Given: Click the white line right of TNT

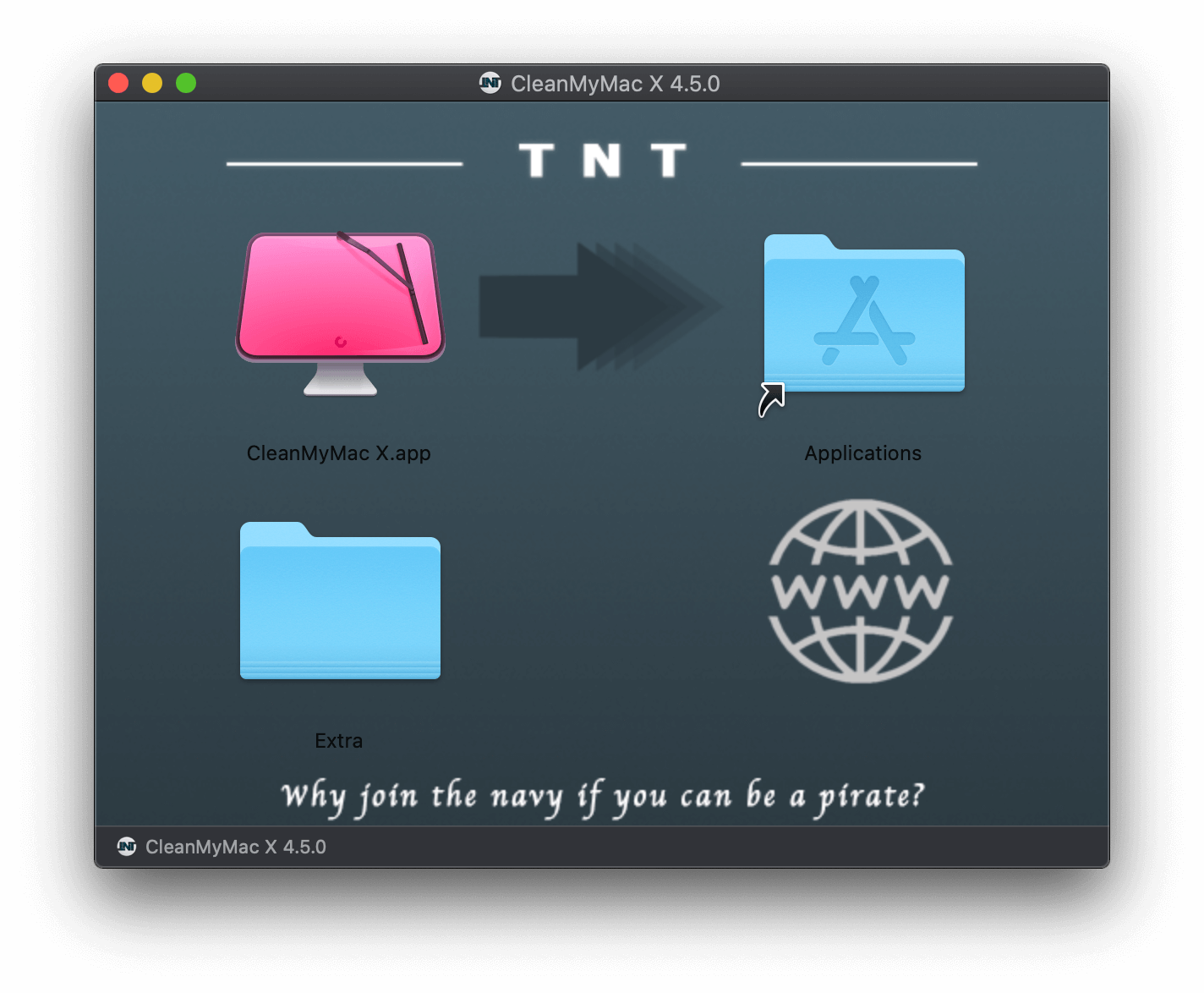Looking at the screenshot, I should (x=859, y=163).
